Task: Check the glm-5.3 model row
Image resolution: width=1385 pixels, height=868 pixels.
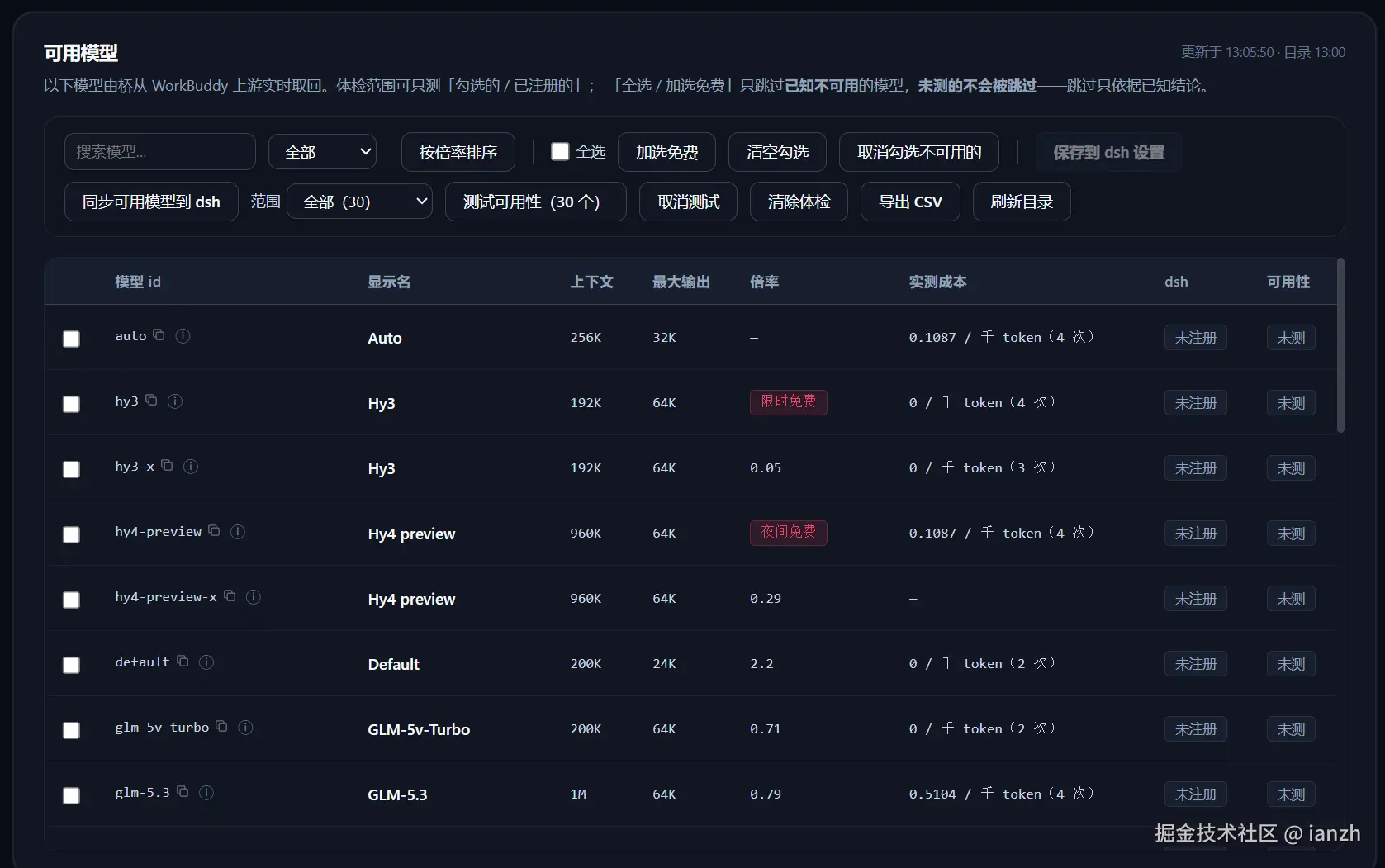Action: (x=72, y=795)
